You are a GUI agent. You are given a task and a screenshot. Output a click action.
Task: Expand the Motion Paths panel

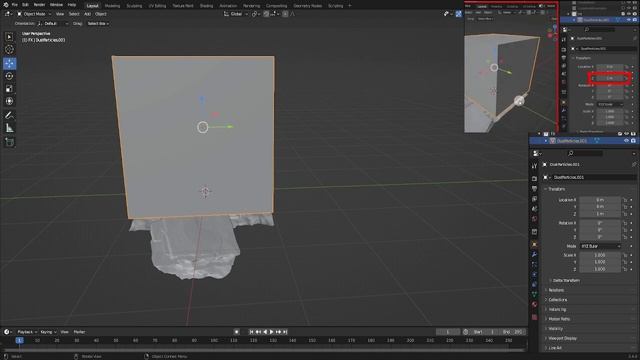click(x=559, y=319)
